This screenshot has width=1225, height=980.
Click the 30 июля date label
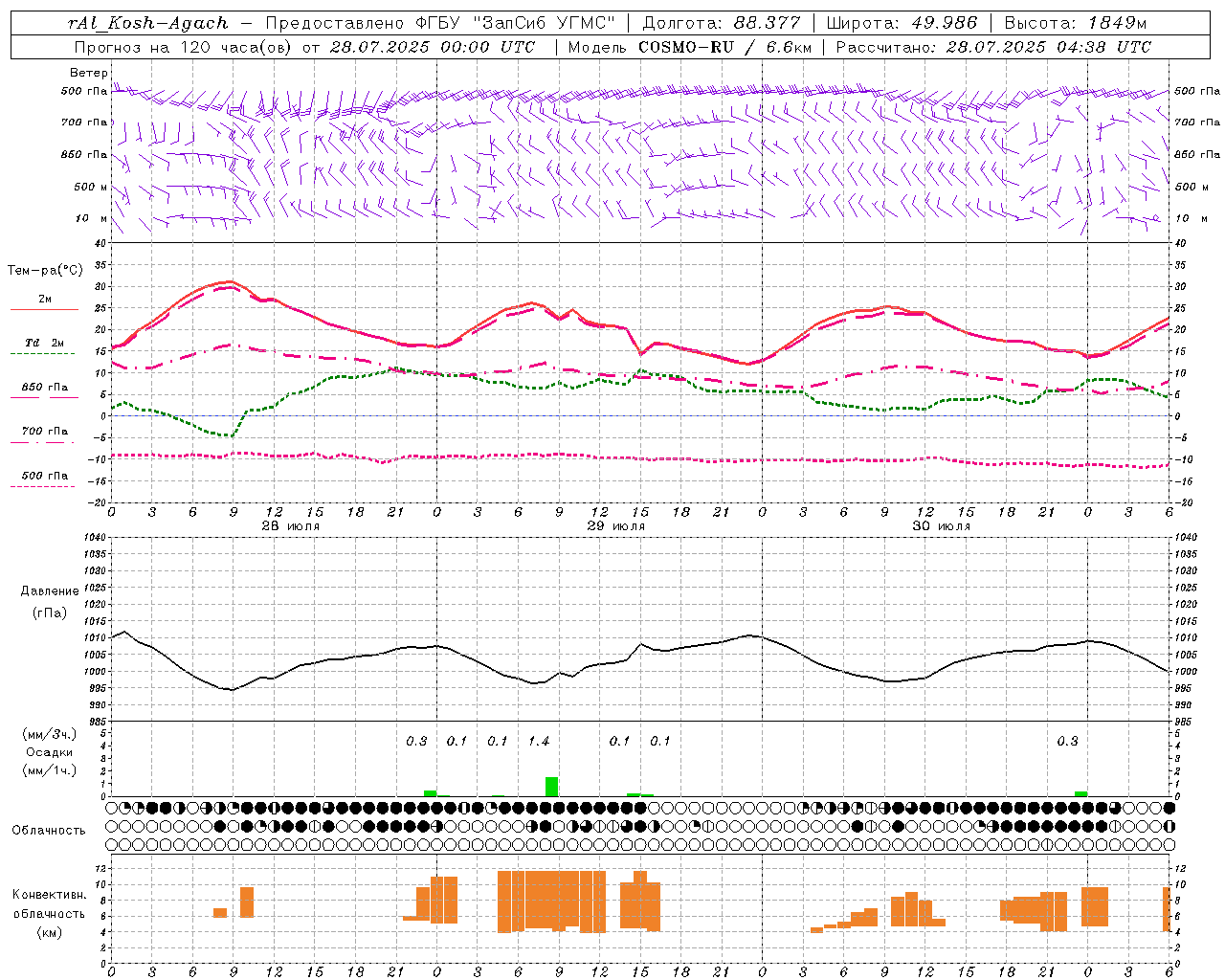tap(941, 526)
